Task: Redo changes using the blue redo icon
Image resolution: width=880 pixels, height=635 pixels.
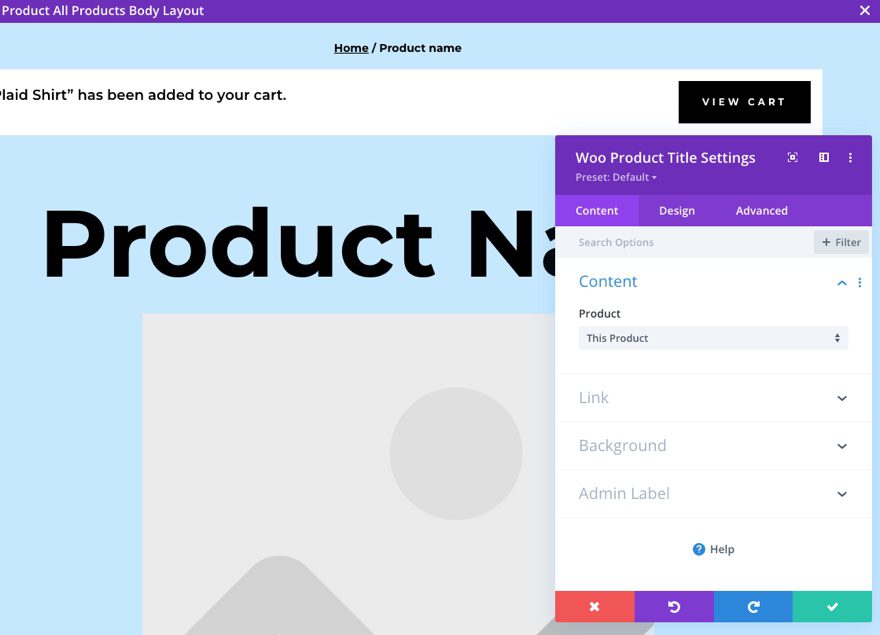Action: [752, 607]
